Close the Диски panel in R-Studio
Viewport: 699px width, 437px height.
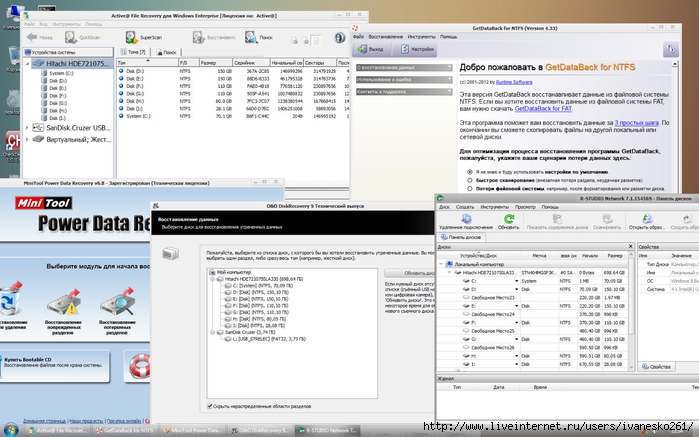click(630, 247)
